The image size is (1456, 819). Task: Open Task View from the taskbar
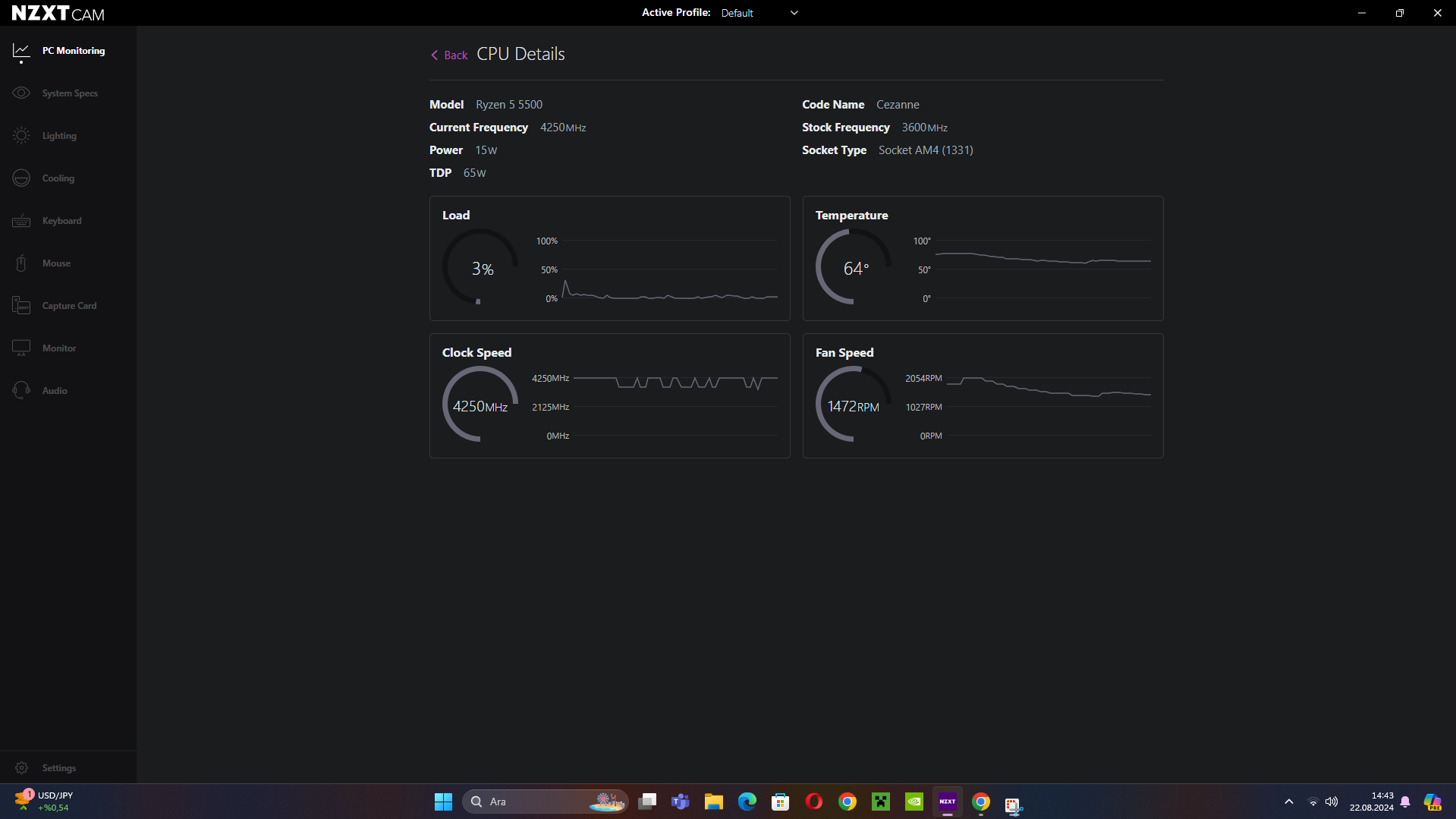647,802
